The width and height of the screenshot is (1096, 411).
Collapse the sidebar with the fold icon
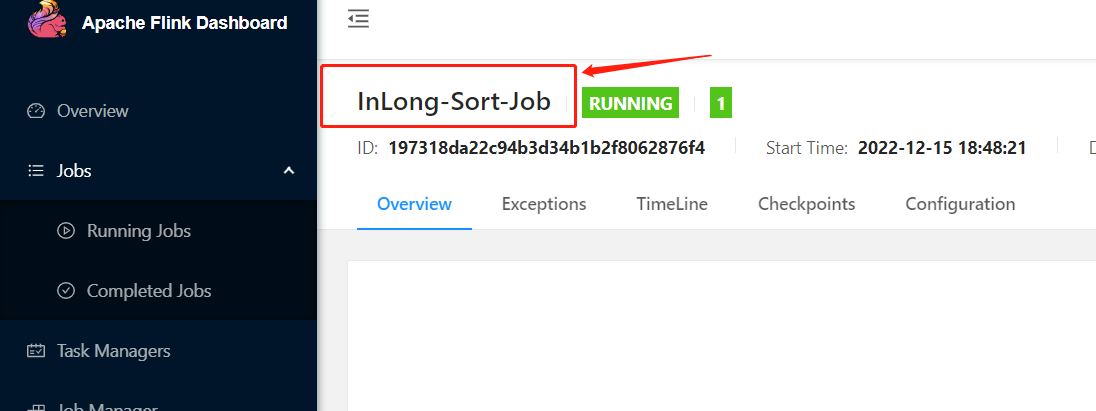point(359,19)
